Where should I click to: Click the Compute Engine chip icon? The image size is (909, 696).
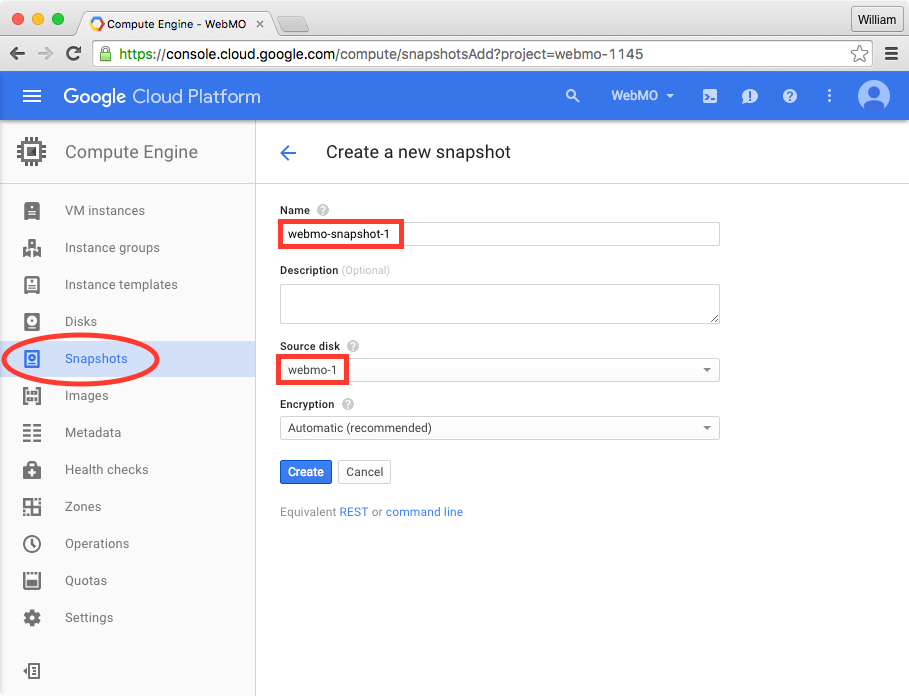click(x=31, y=152)
